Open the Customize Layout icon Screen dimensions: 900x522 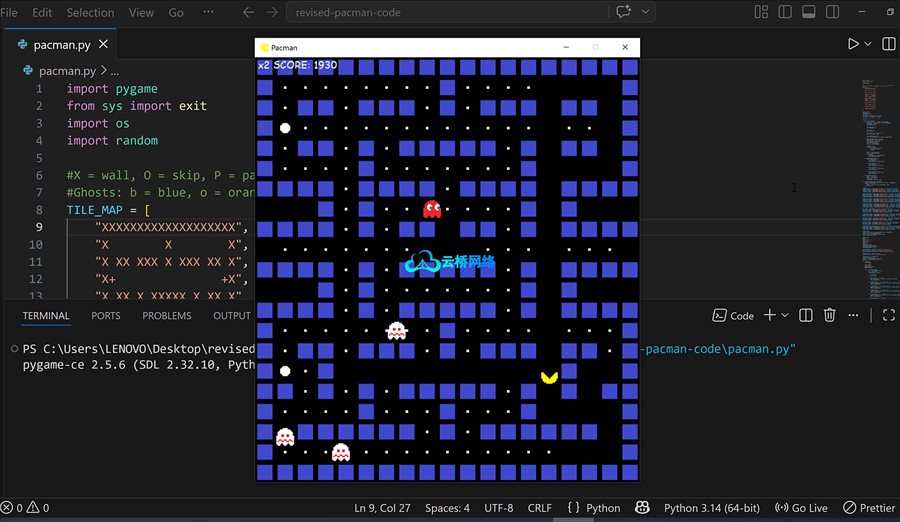click(761, 11)
